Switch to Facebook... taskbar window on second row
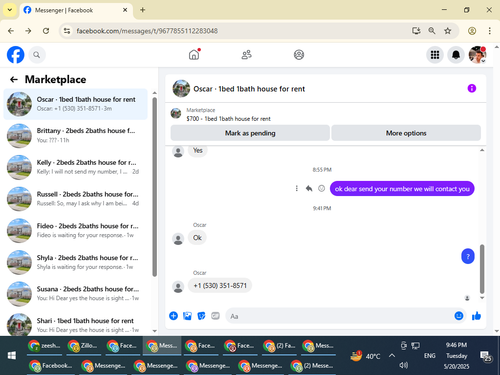 click(51, 366)
